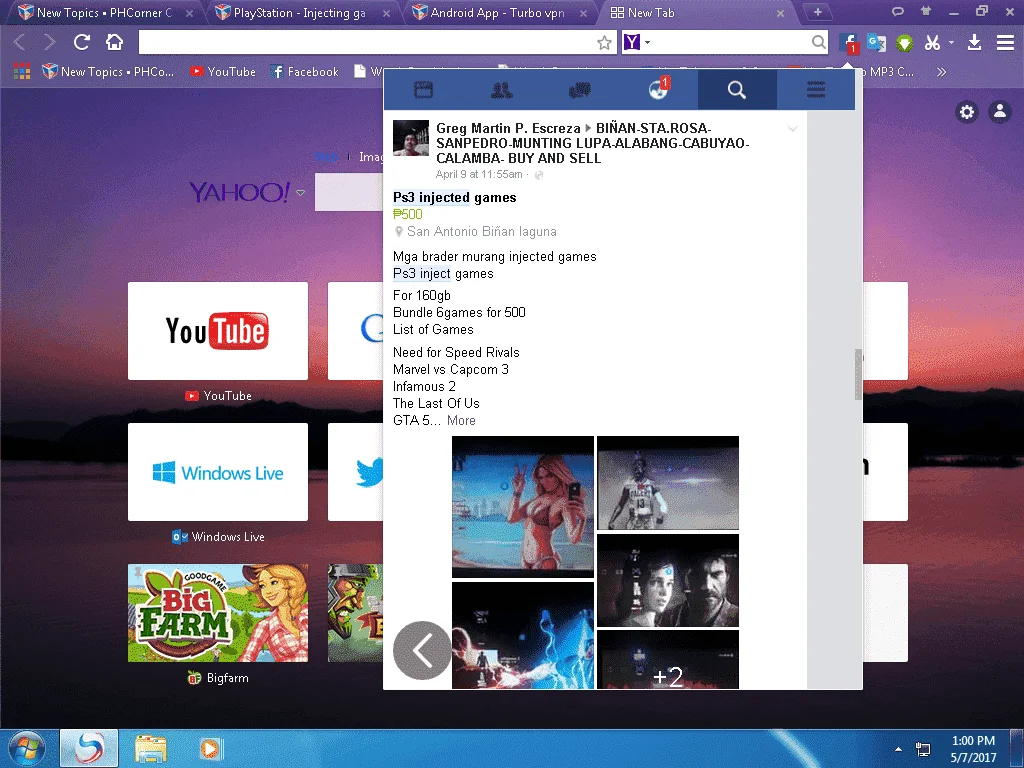
Task: Click the Ps3 injected games post title
Action: (455, 197)
